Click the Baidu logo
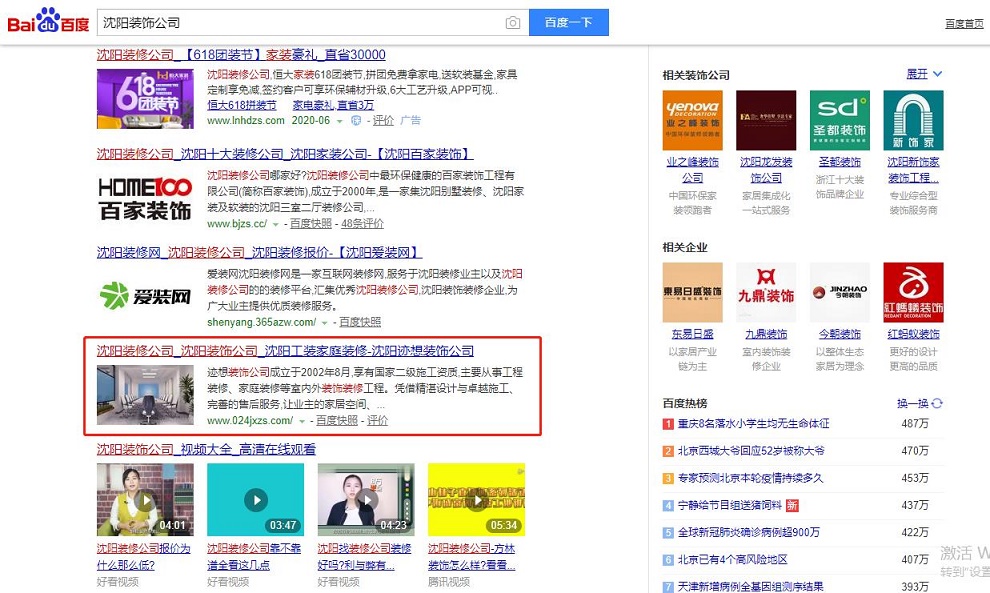The height and width of the screenshot is (593, 990). tap(48, 23)
